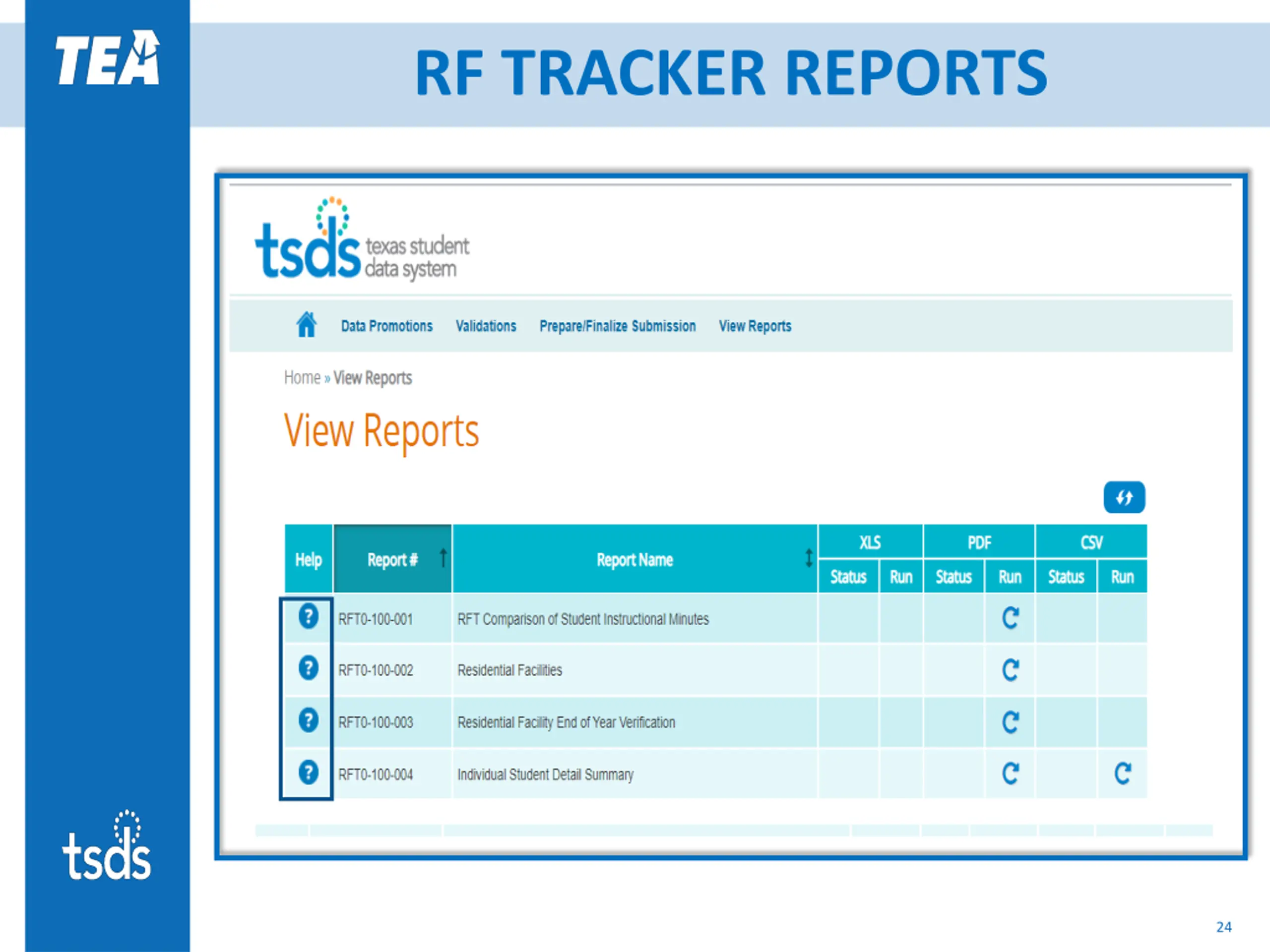1270x952 pixels.
Task: Select the text RFT0-100-001
Action: tap(376, 619)
